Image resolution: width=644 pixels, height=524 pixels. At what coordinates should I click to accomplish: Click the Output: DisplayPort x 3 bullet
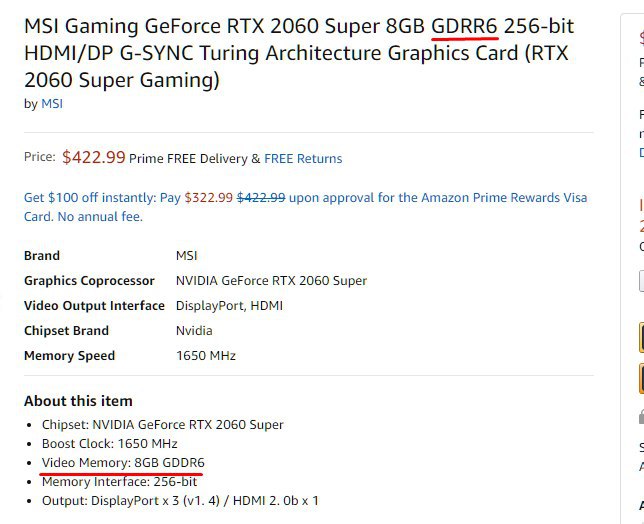[179, 501]
